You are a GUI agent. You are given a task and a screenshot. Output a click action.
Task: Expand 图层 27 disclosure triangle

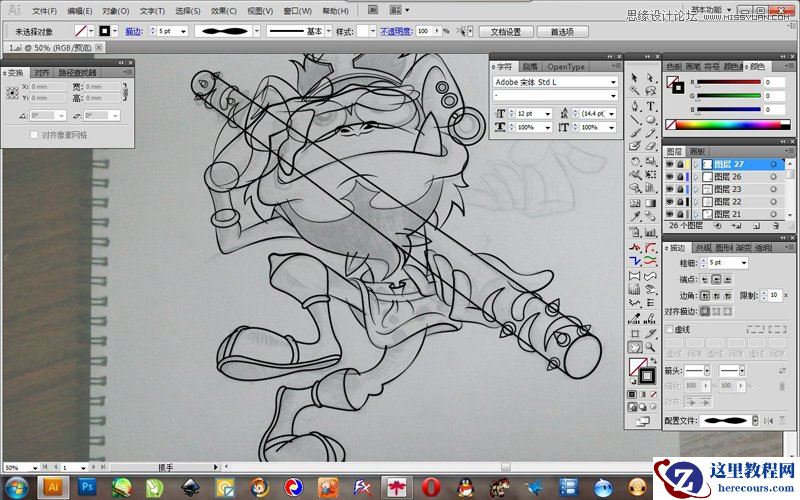[696, 164]
